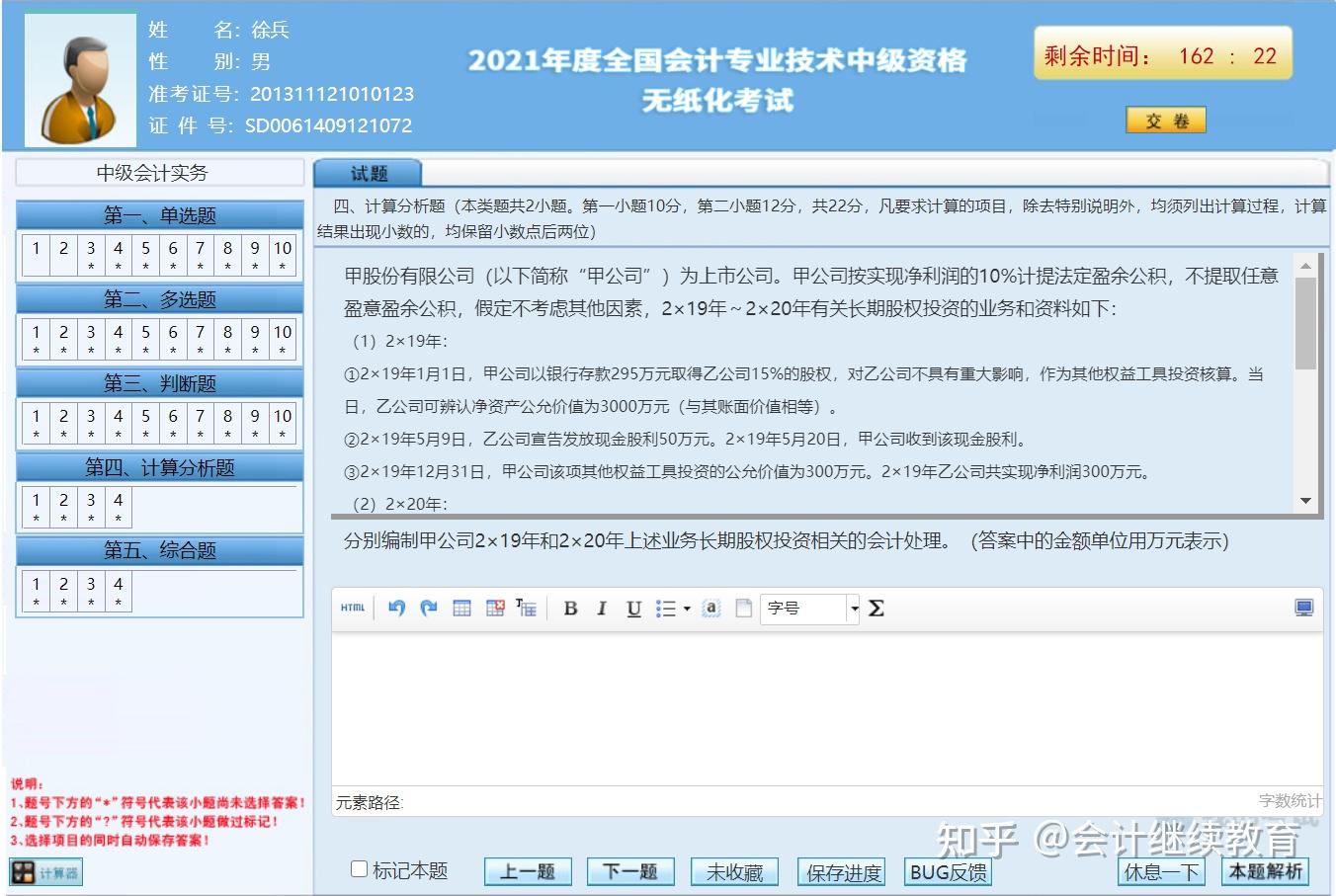1336x896 pixels.
Task: Toggle underline formatting
Action: 633,609
